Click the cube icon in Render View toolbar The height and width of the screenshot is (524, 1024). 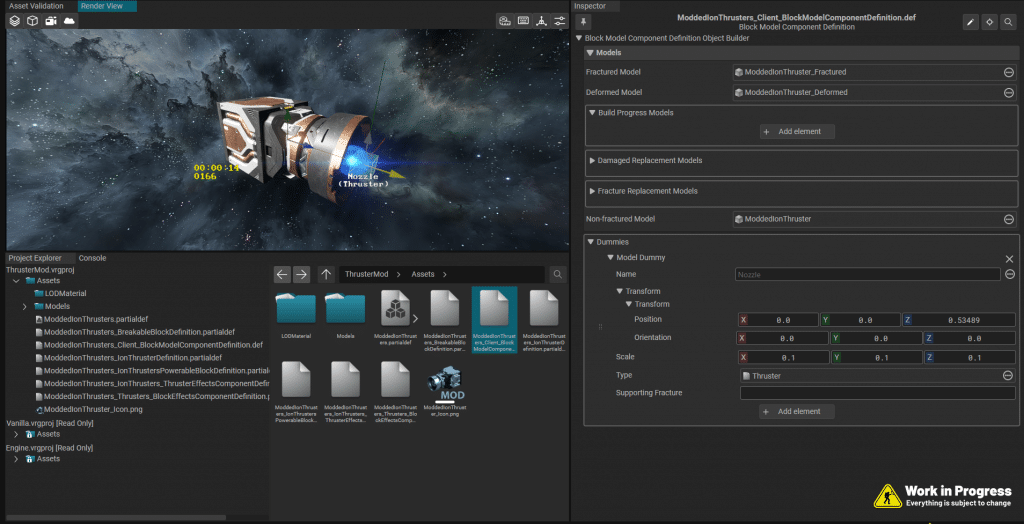tap(33, 21)
